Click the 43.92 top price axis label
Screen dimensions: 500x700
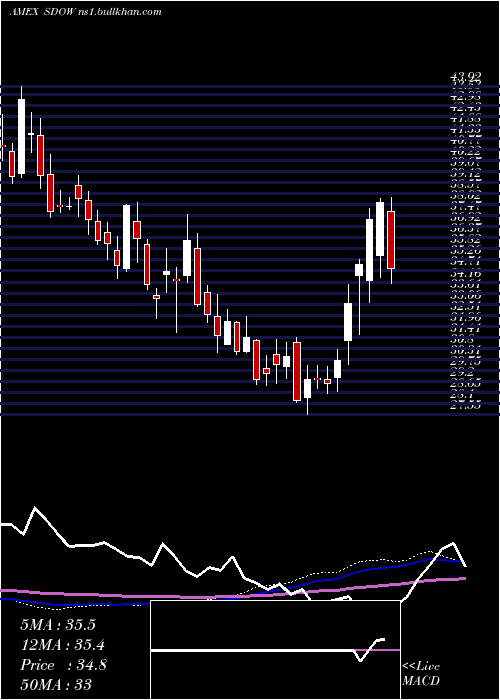(x=465, y=79)
